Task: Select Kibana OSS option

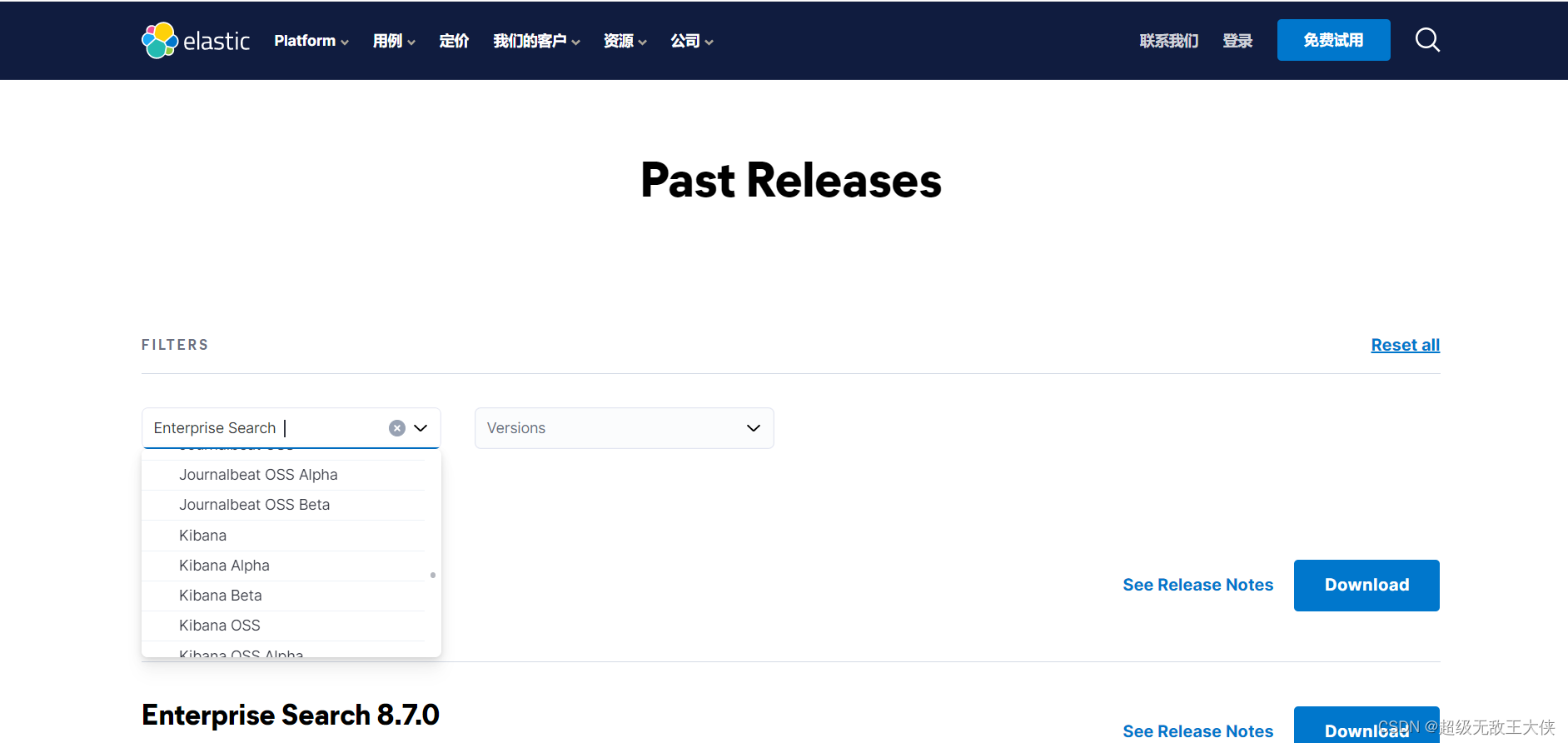Action: [x=283, y=626]
